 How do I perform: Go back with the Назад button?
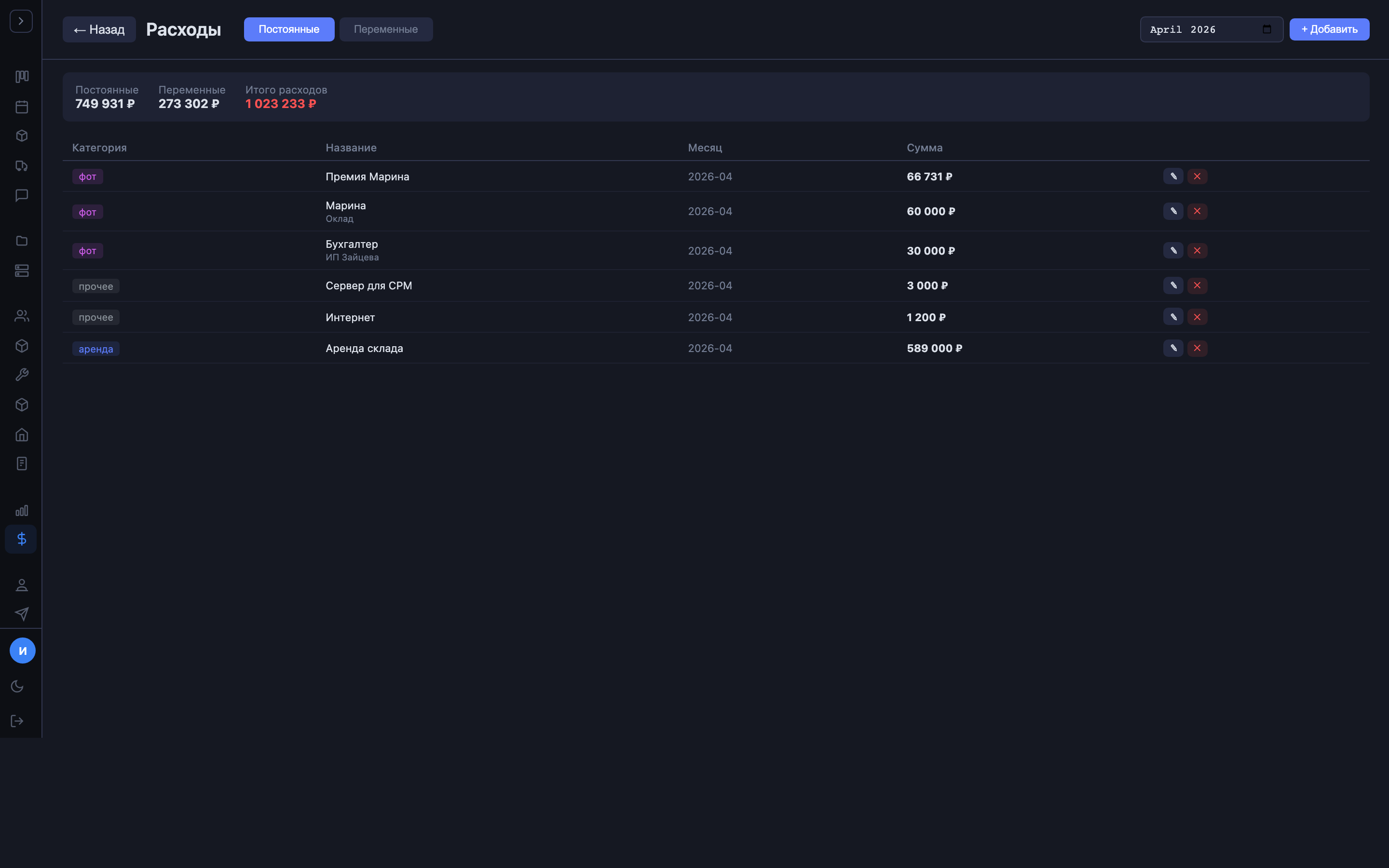click(x=99, y=30)
